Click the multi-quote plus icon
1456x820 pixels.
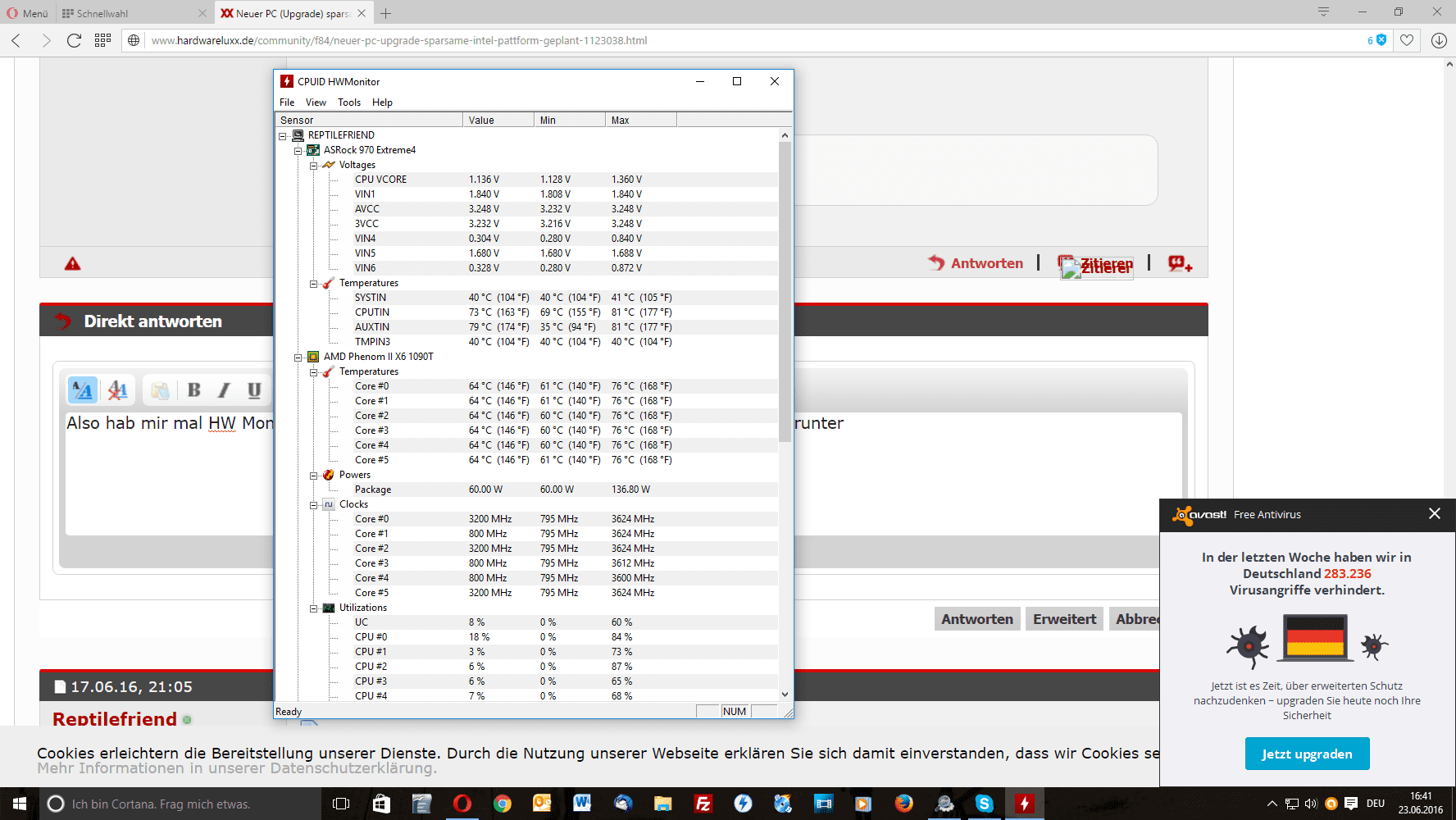click(1180, 263)
